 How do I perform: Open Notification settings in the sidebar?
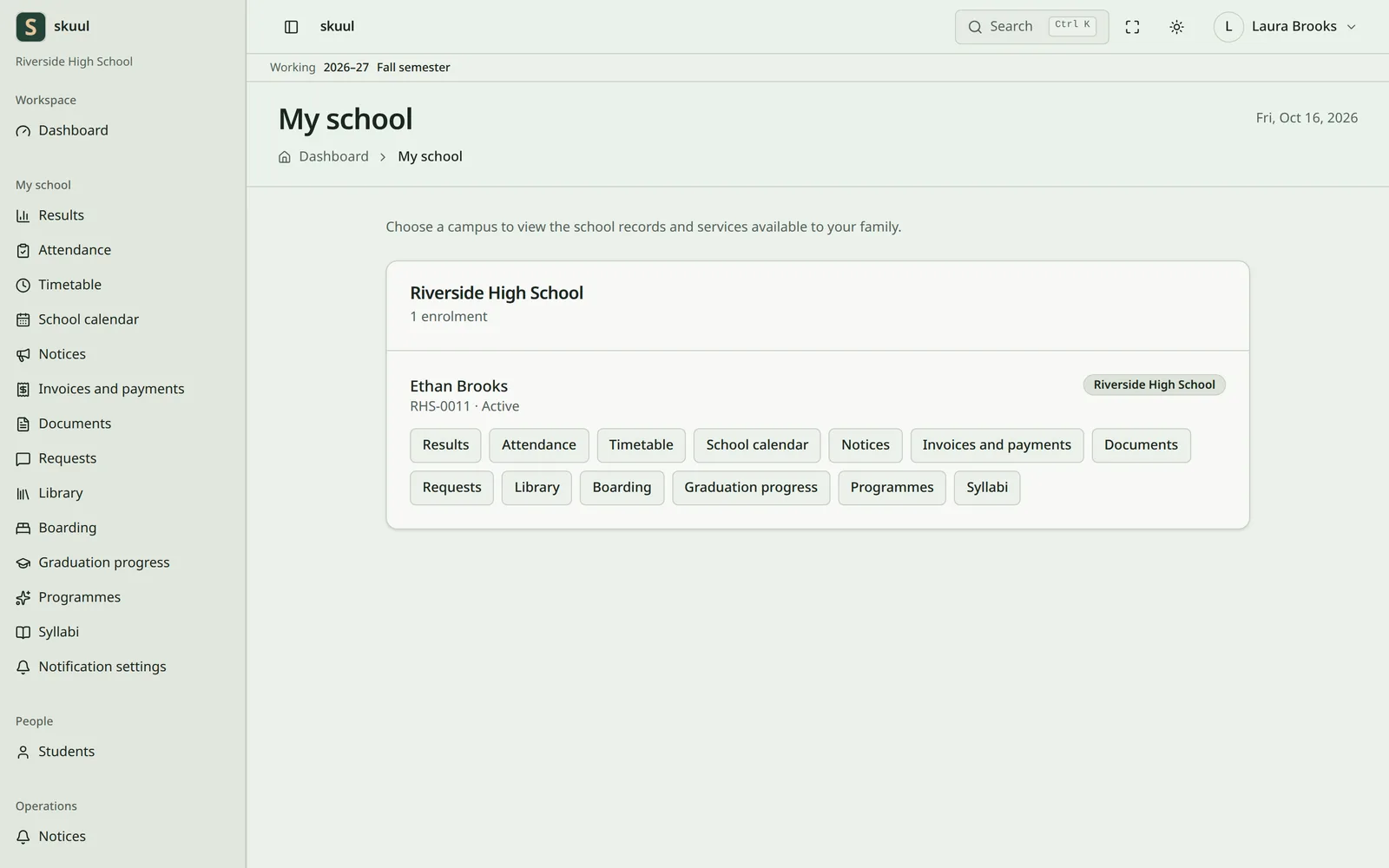122,667
